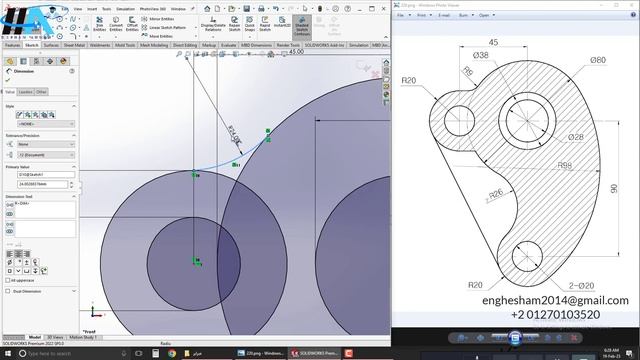The height and width of the screenshot is (360, 640).
Task: Click the Convert Entities tool
Action: (116, 24)
